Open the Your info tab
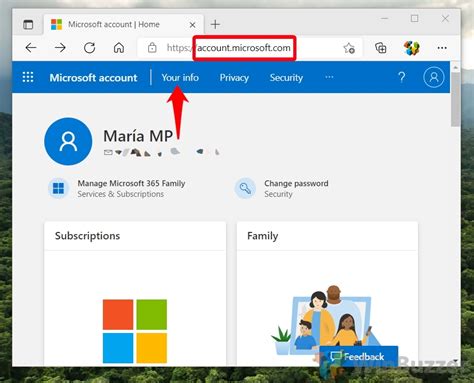 tap(180, 78)
